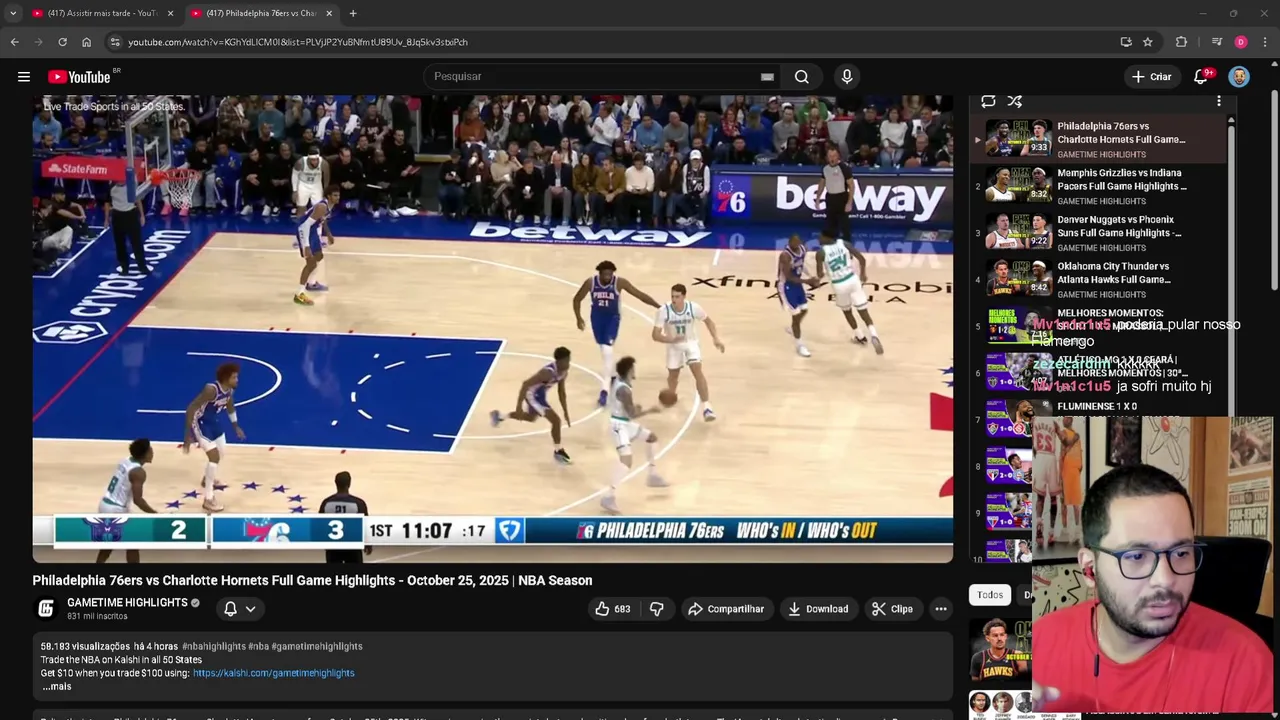Go back with the browser back arrow
This screenshot has height=720, width=1280.
14,42
